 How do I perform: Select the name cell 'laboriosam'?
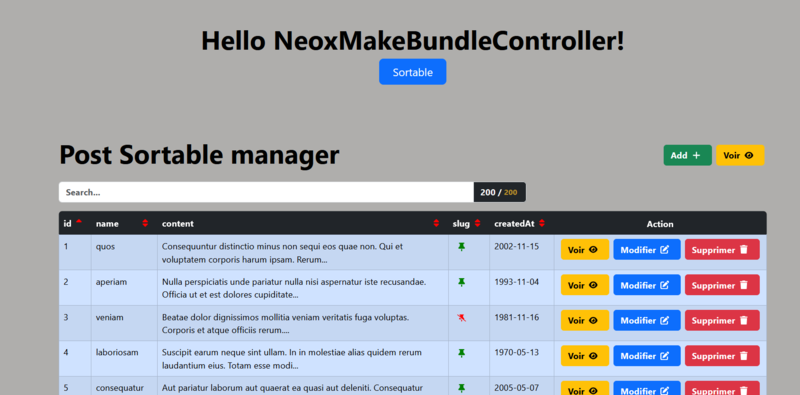(x=117, y=353)
